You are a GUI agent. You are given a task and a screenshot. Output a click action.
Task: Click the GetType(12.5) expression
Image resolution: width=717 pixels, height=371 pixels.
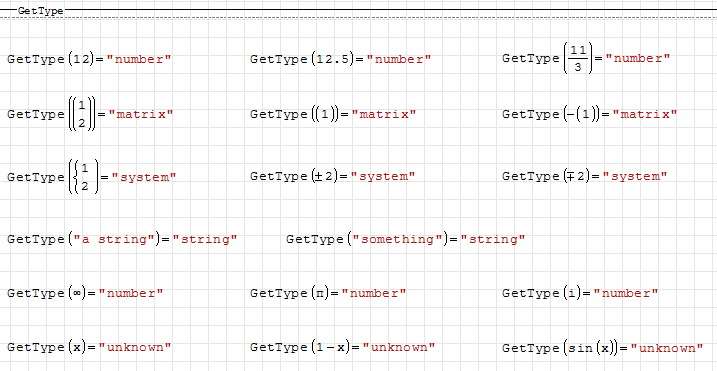tap(341, 59)
